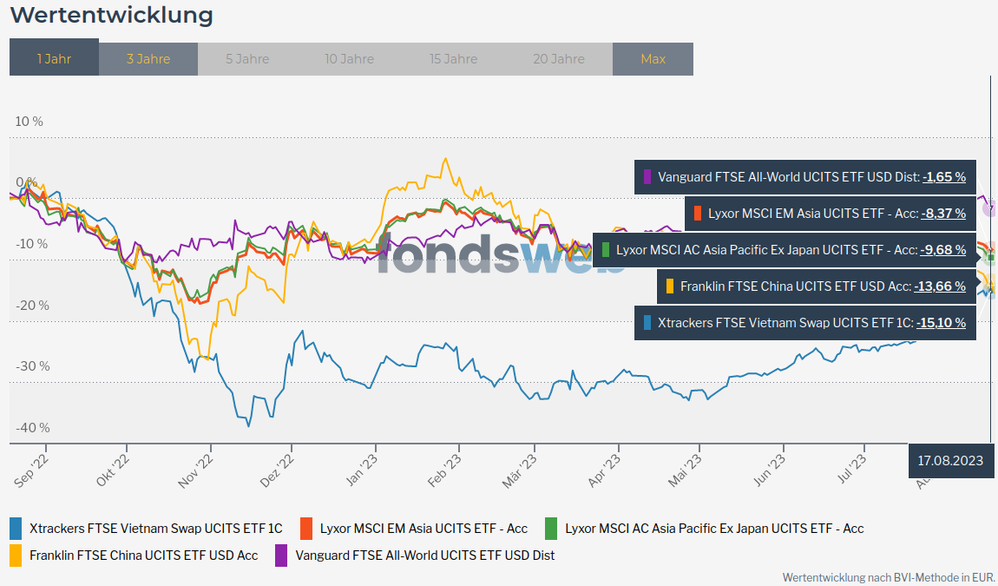Choose the 5 Jahre period tab
This screenshot has height=586, width=998.
247,59
